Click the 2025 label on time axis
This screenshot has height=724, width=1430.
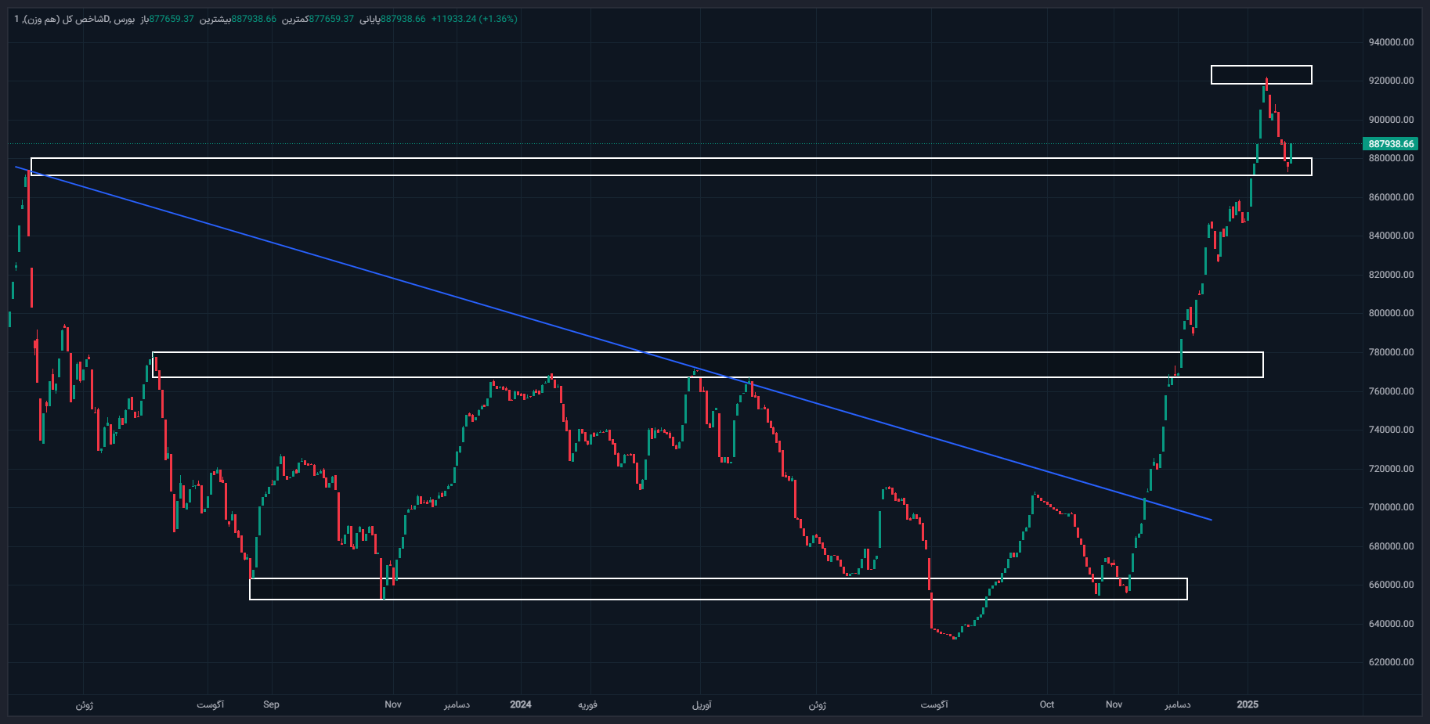point(1248,705)
